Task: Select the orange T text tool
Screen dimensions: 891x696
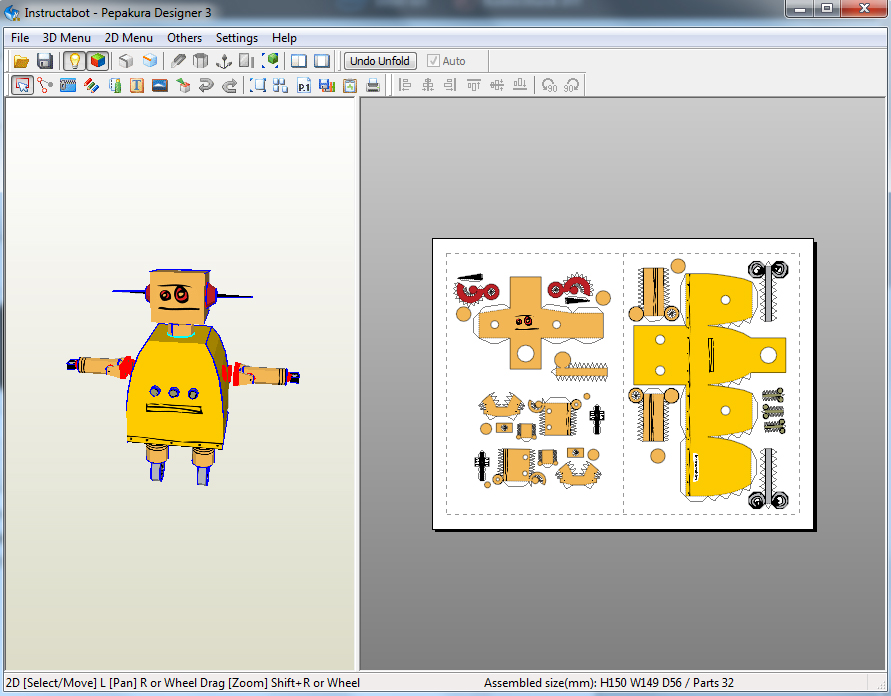Action: 137,85
